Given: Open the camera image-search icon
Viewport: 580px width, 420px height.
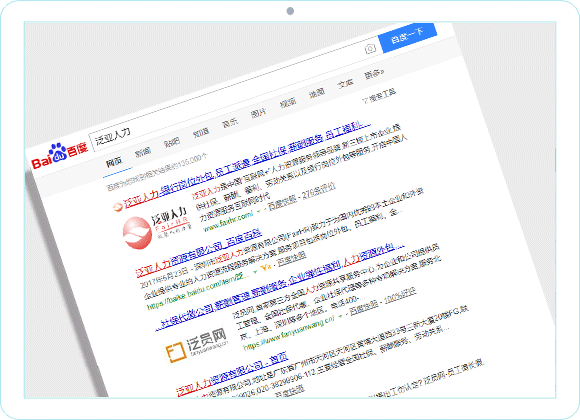Looking at the screenshot, I should [x=370, y=48].
